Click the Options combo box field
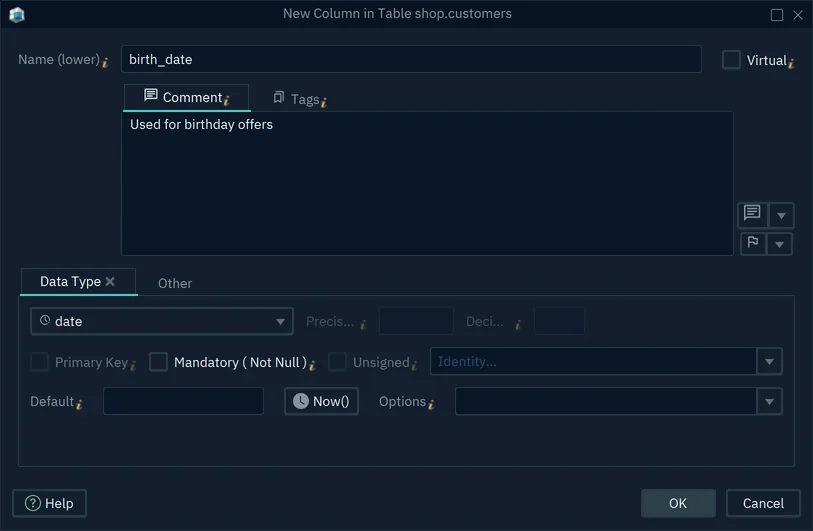This screenshot has width=813, height=531. tap(606, 401)
